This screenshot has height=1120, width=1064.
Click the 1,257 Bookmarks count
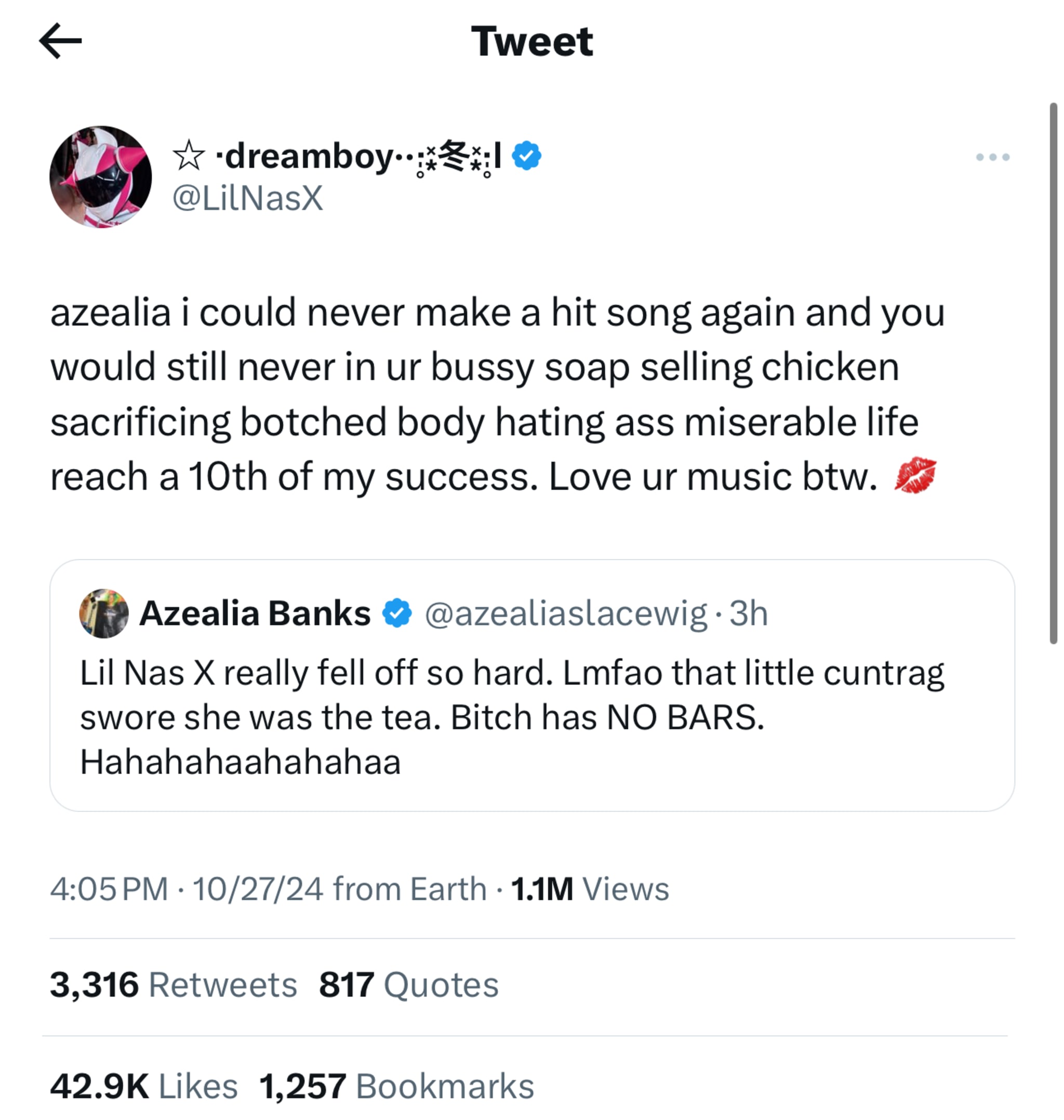coord(396,1086)
